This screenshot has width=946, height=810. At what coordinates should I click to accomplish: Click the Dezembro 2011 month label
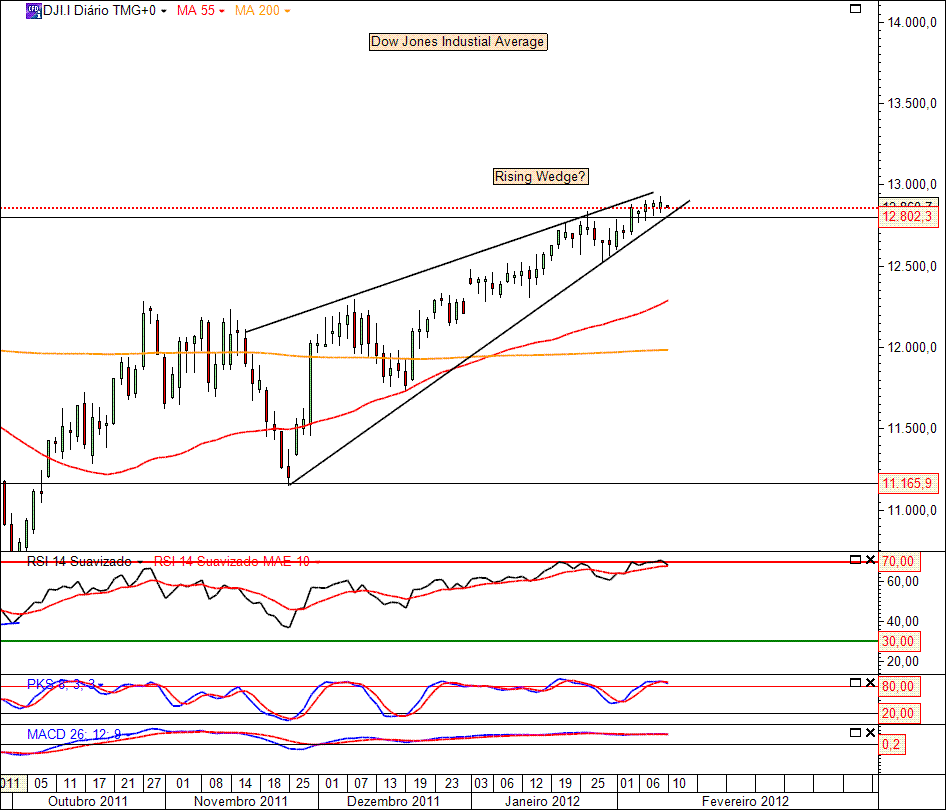click(393, 802)
